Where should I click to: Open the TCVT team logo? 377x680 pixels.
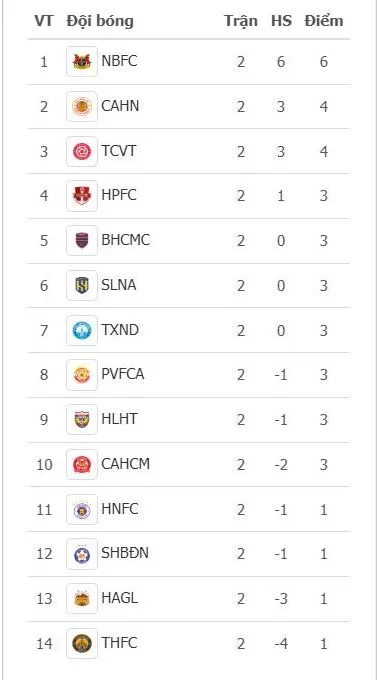coord(82,151)
